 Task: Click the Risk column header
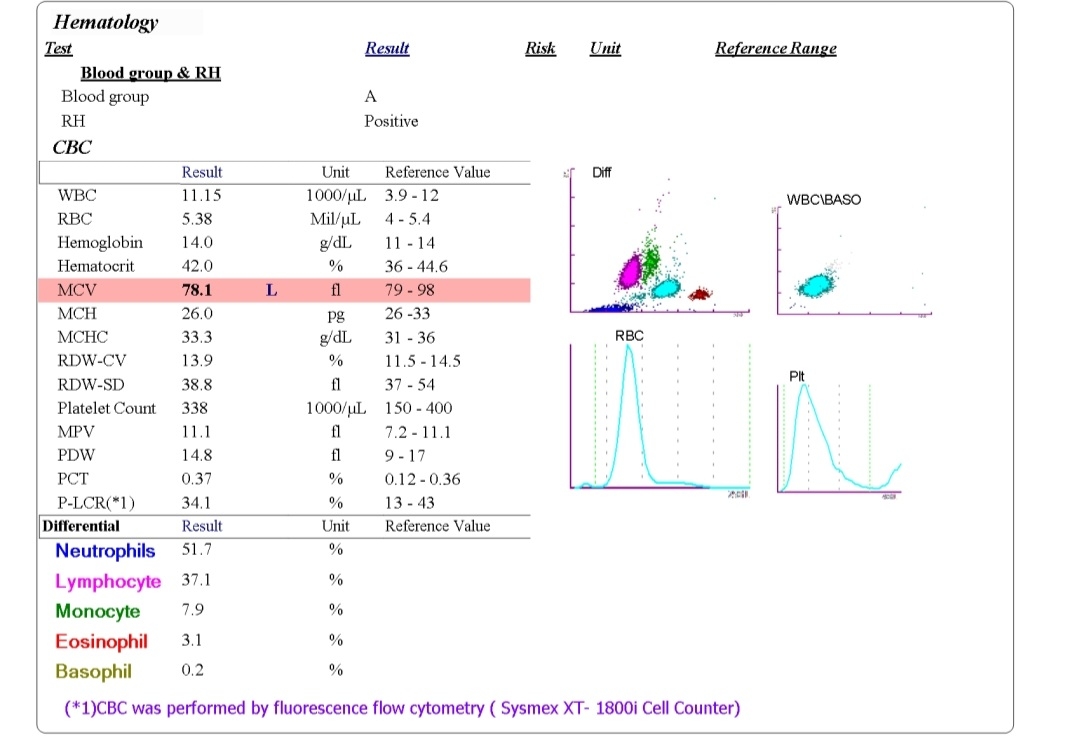(x=540, y=48)
